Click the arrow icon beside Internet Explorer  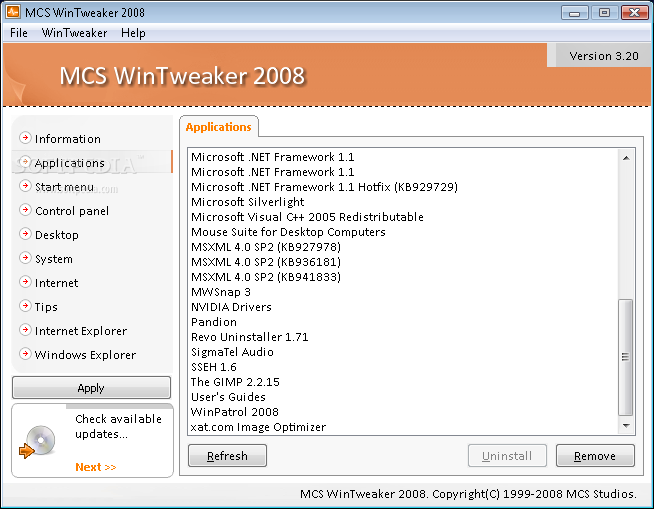tap(25, 330)
